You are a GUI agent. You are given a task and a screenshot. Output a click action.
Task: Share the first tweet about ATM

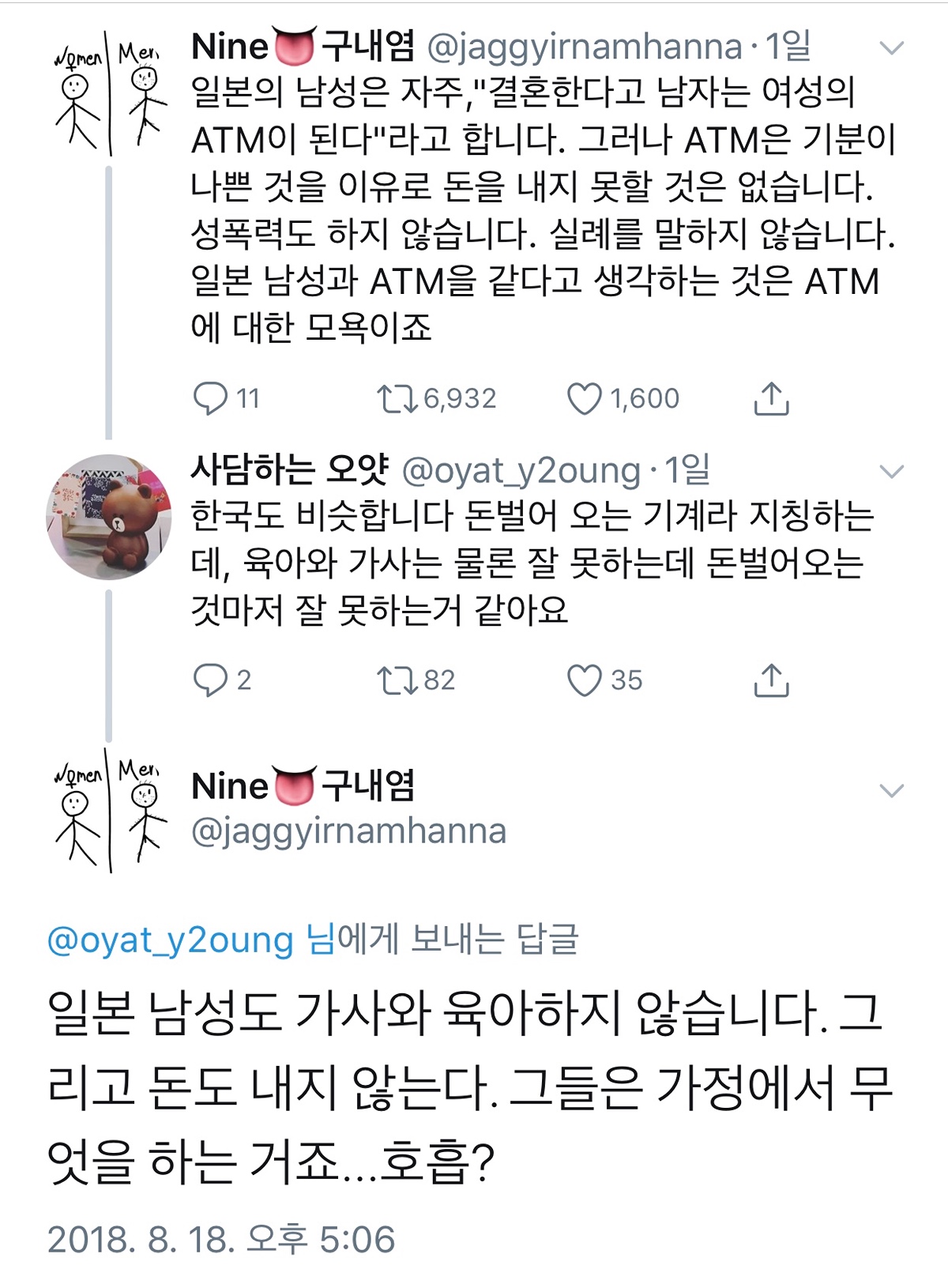click(771, 398)
